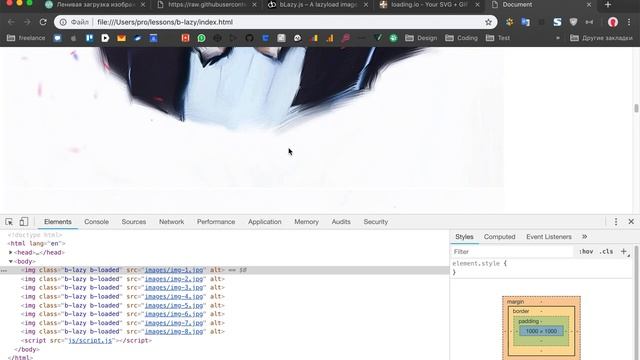Close the loading.io tab
640x360 pixels.
[x=477, y=4]
